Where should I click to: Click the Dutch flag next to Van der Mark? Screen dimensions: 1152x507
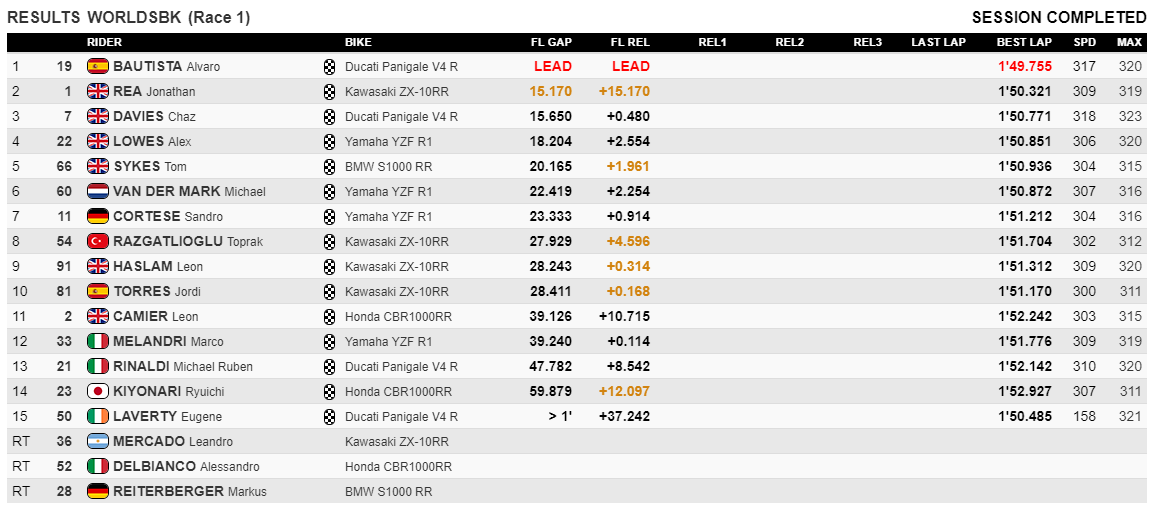click(x=98, y=192)
